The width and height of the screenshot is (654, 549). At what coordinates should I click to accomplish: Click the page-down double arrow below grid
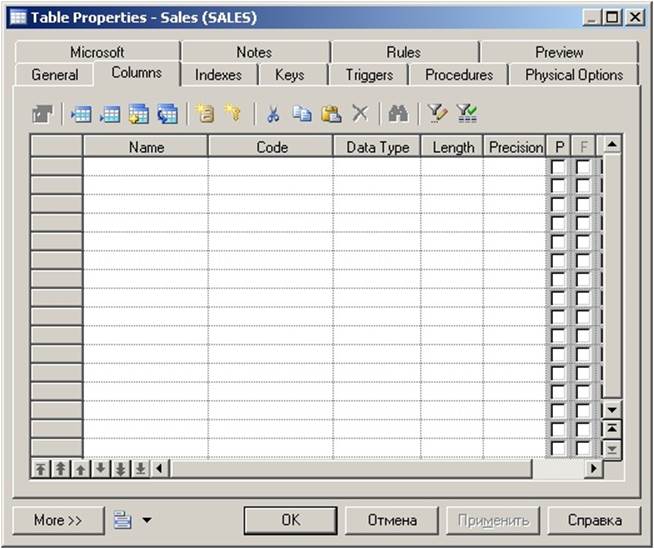121,469
